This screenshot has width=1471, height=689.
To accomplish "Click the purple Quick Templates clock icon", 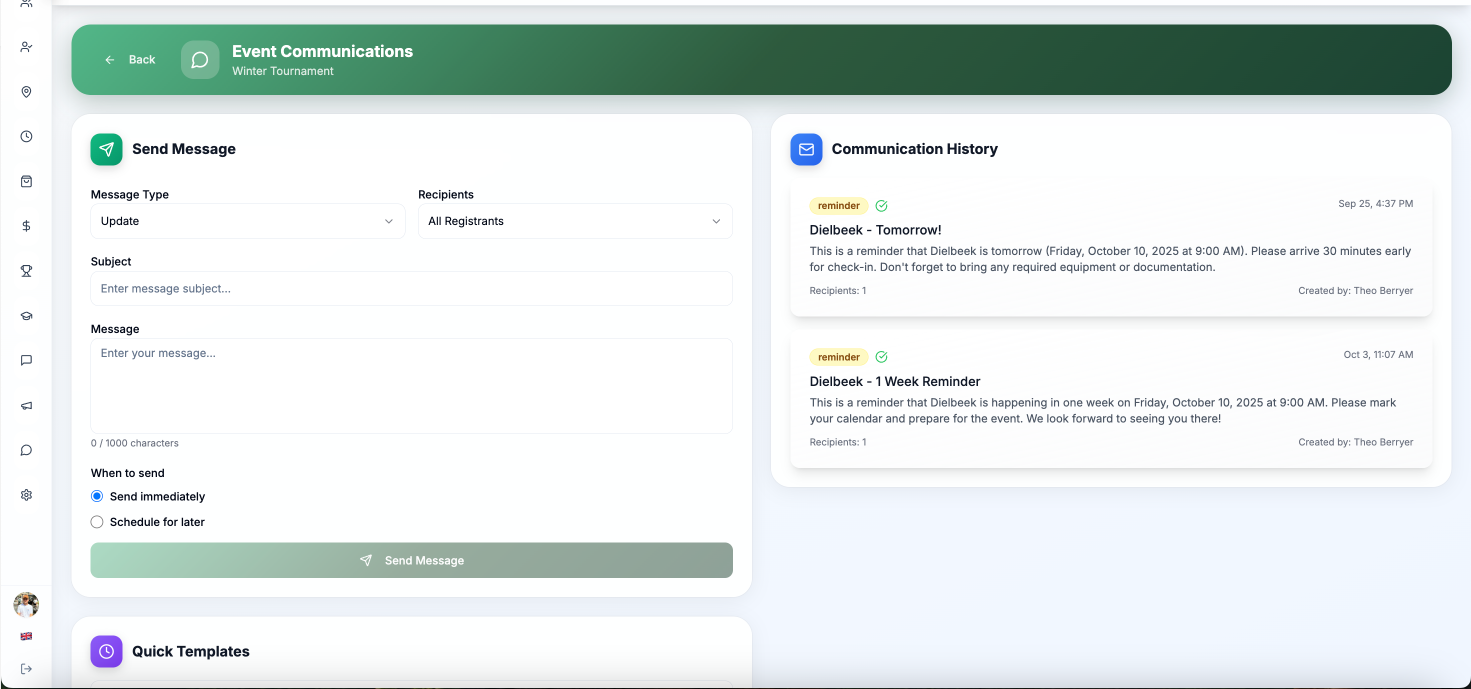I will [106, 652].
